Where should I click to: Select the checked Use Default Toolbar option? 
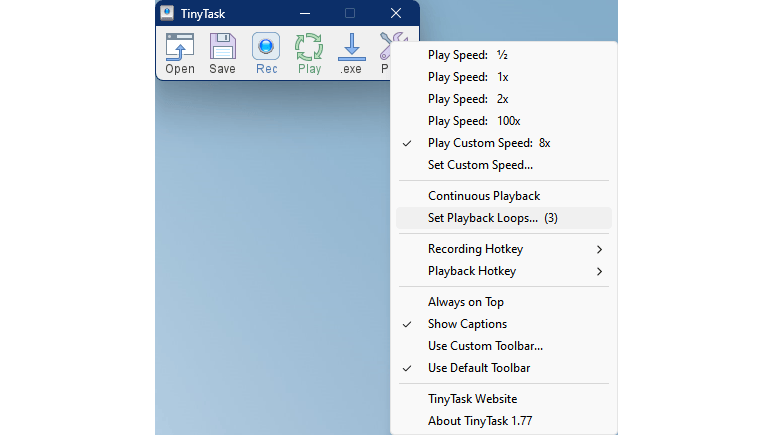479,368
